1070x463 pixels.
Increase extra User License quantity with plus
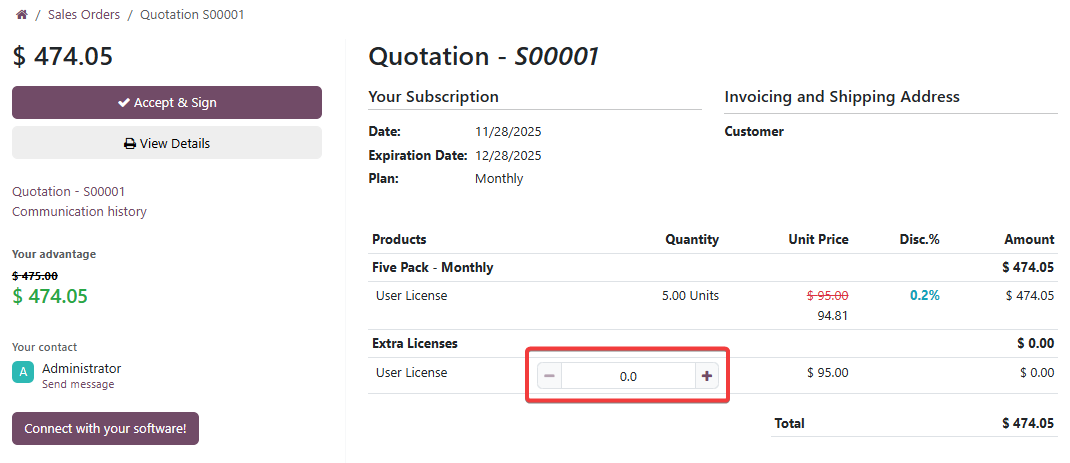(707, 376)
